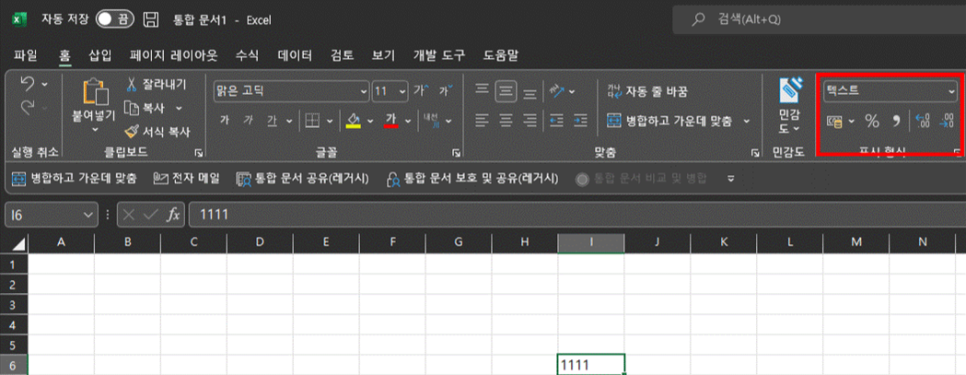Toggle underline formatting (가)
Image resolution: width=966 pixels, height=375 pixels.
pyautogui.click(x=272, y=121)
